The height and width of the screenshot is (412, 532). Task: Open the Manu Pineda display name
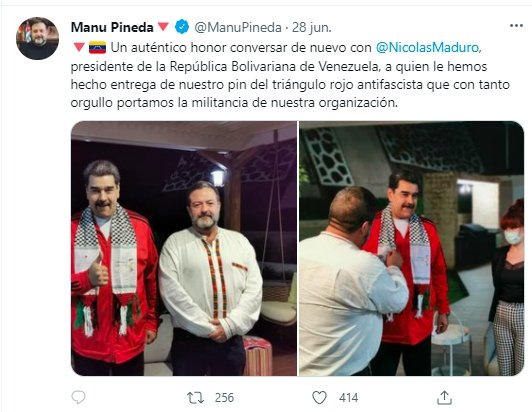tap(112, 27)
